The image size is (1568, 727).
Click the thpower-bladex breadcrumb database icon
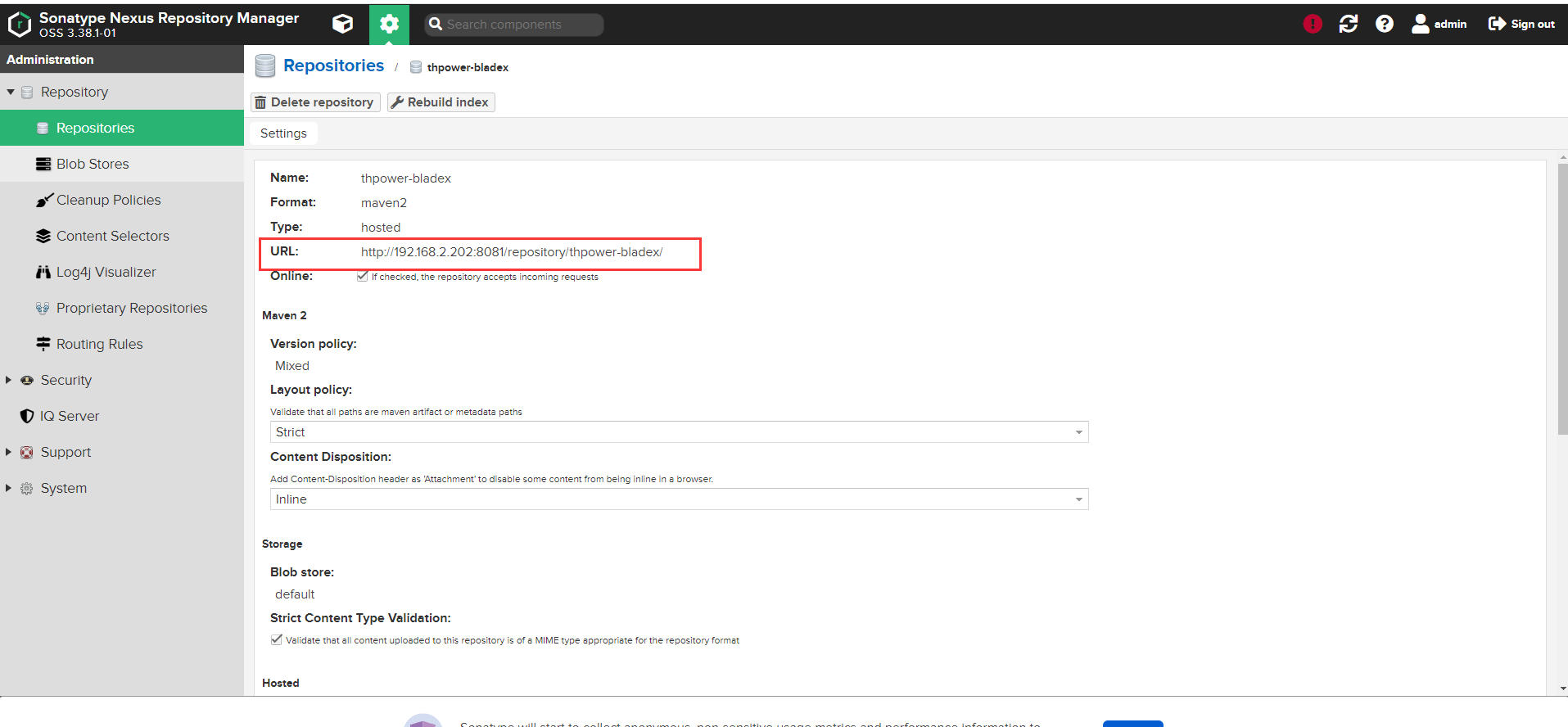(416, 67)
